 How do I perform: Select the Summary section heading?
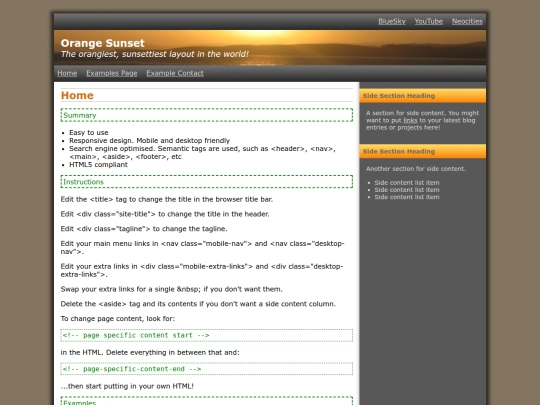coord(207,115)
